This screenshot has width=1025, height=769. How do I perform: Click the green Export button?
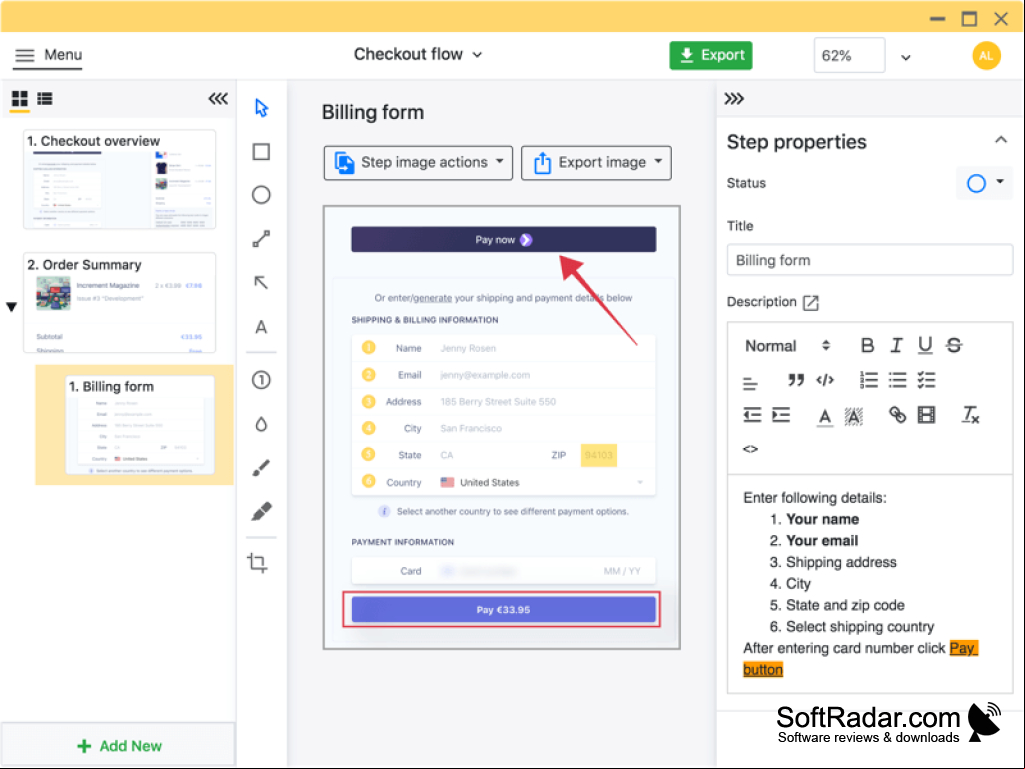pos(711,55)
